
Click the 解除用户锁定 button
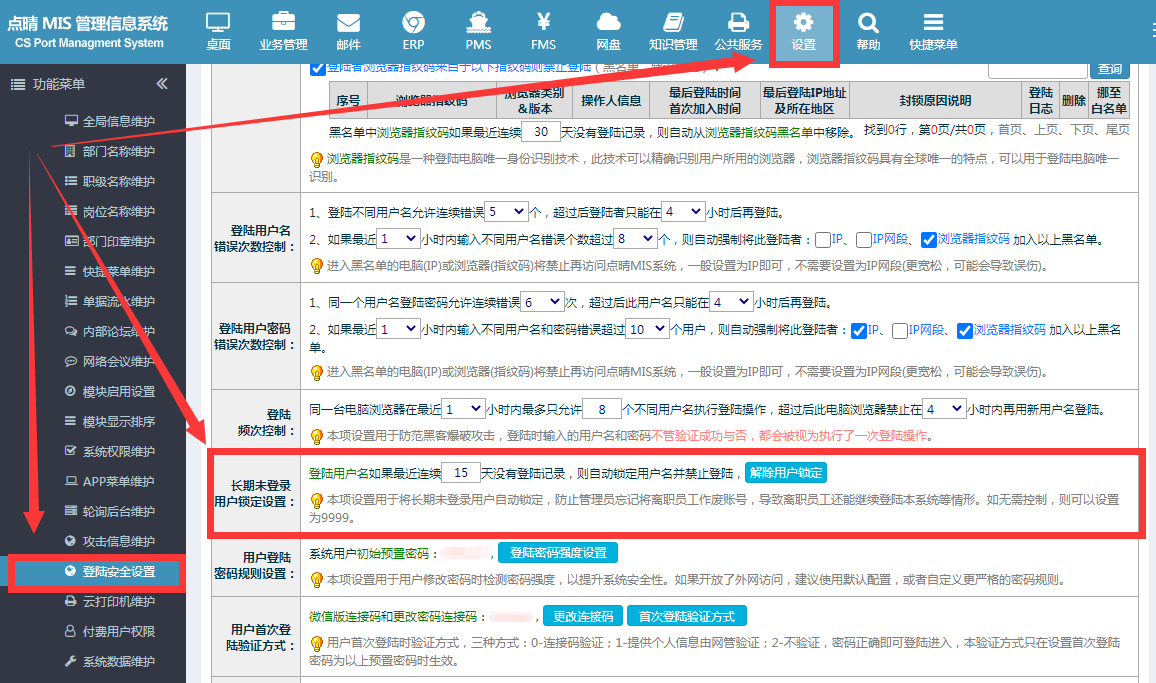[786, 473]
